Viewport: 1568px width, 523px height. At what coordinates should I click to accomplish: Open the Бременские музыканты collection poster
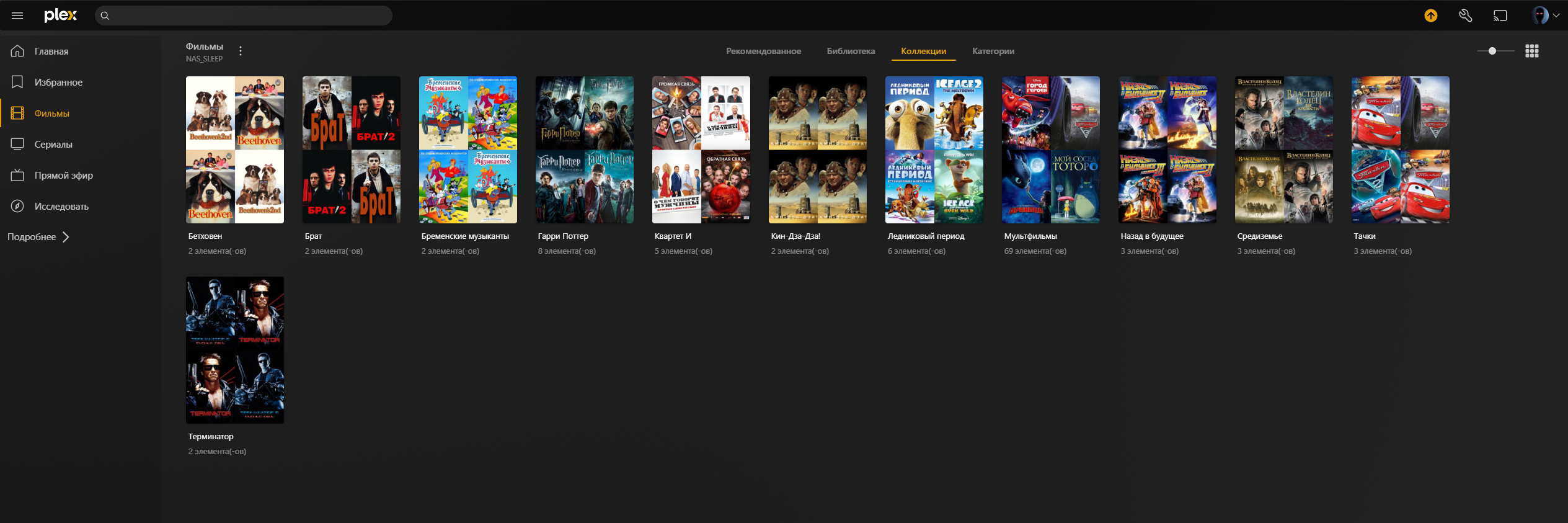(468, 150)
